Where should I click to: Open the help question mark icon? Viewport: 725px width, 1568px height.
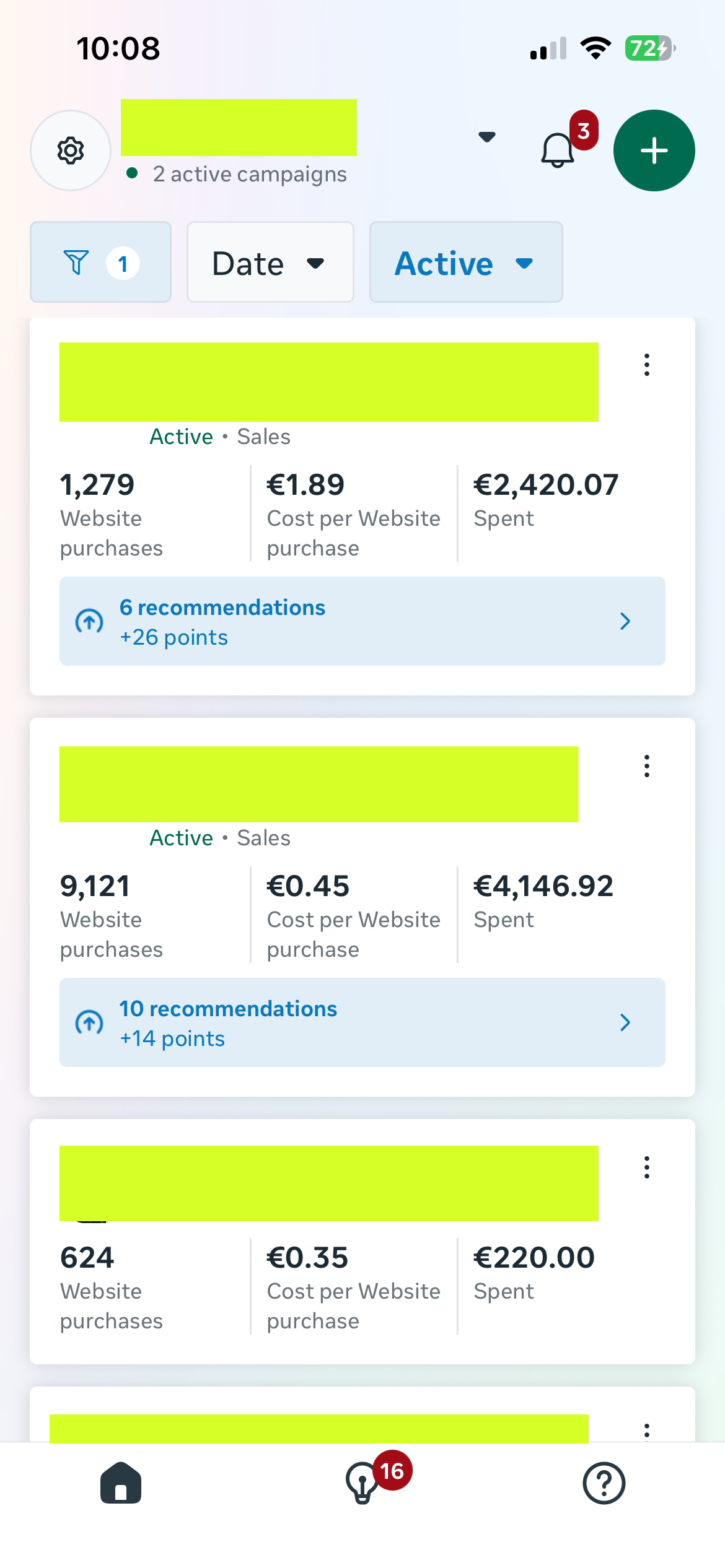(x=604, y=1483)
